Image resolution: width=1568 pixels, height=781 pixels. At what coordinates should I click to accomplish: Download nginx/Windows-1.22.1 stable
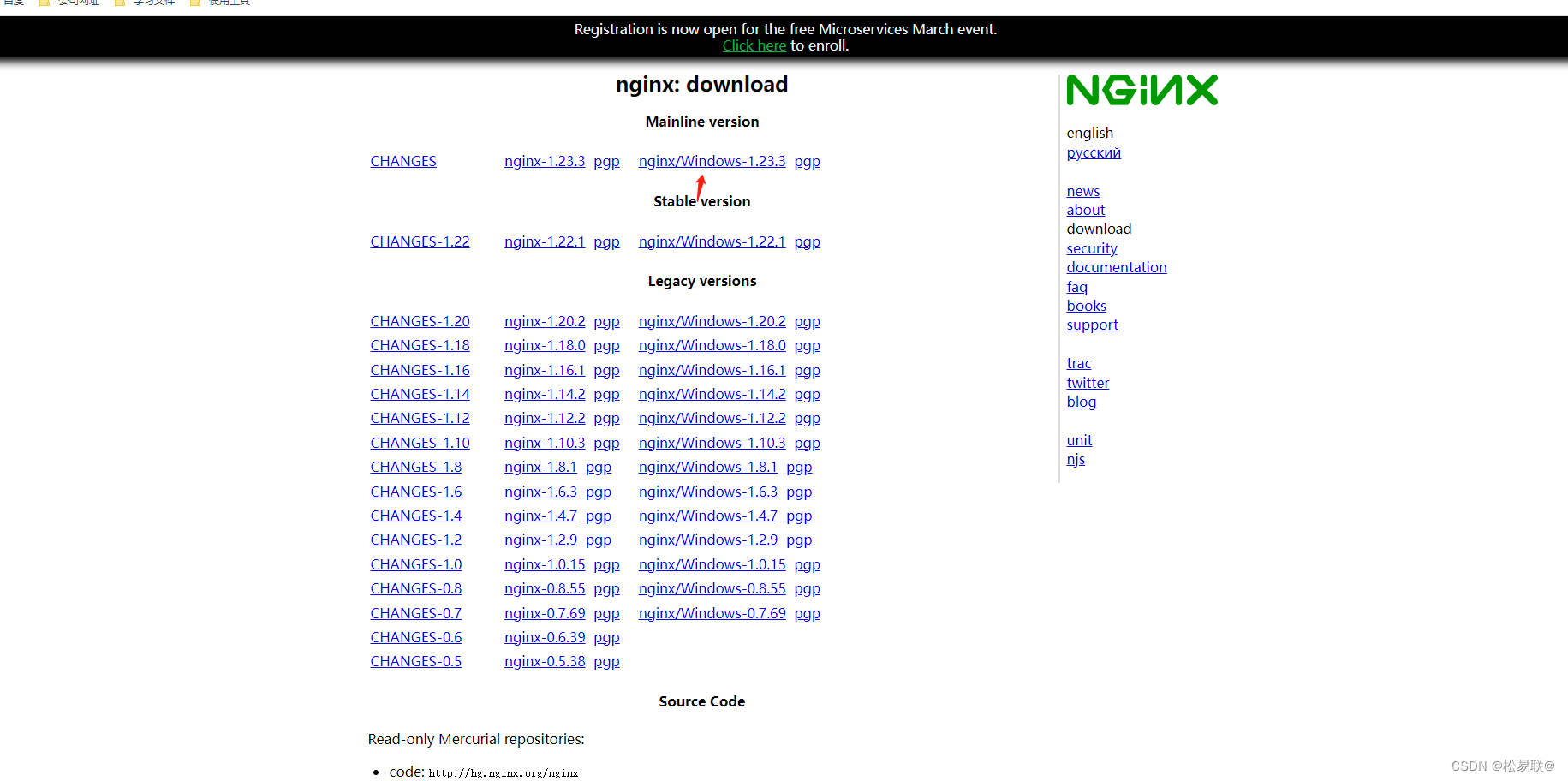[x=712, y=241]
